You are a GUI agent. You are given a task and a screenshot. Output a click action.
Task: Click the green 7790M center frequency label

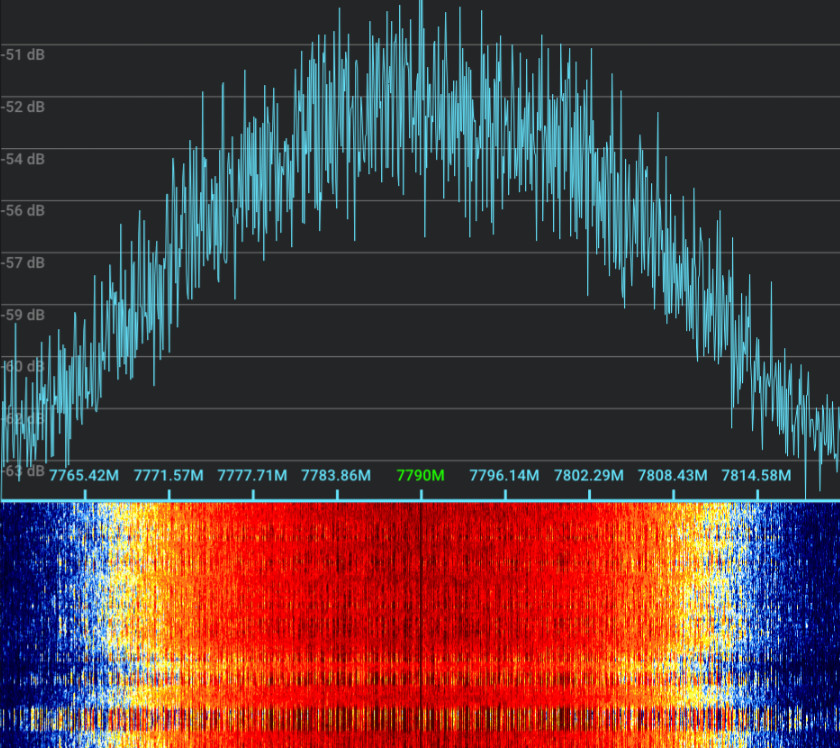[420, 475]
